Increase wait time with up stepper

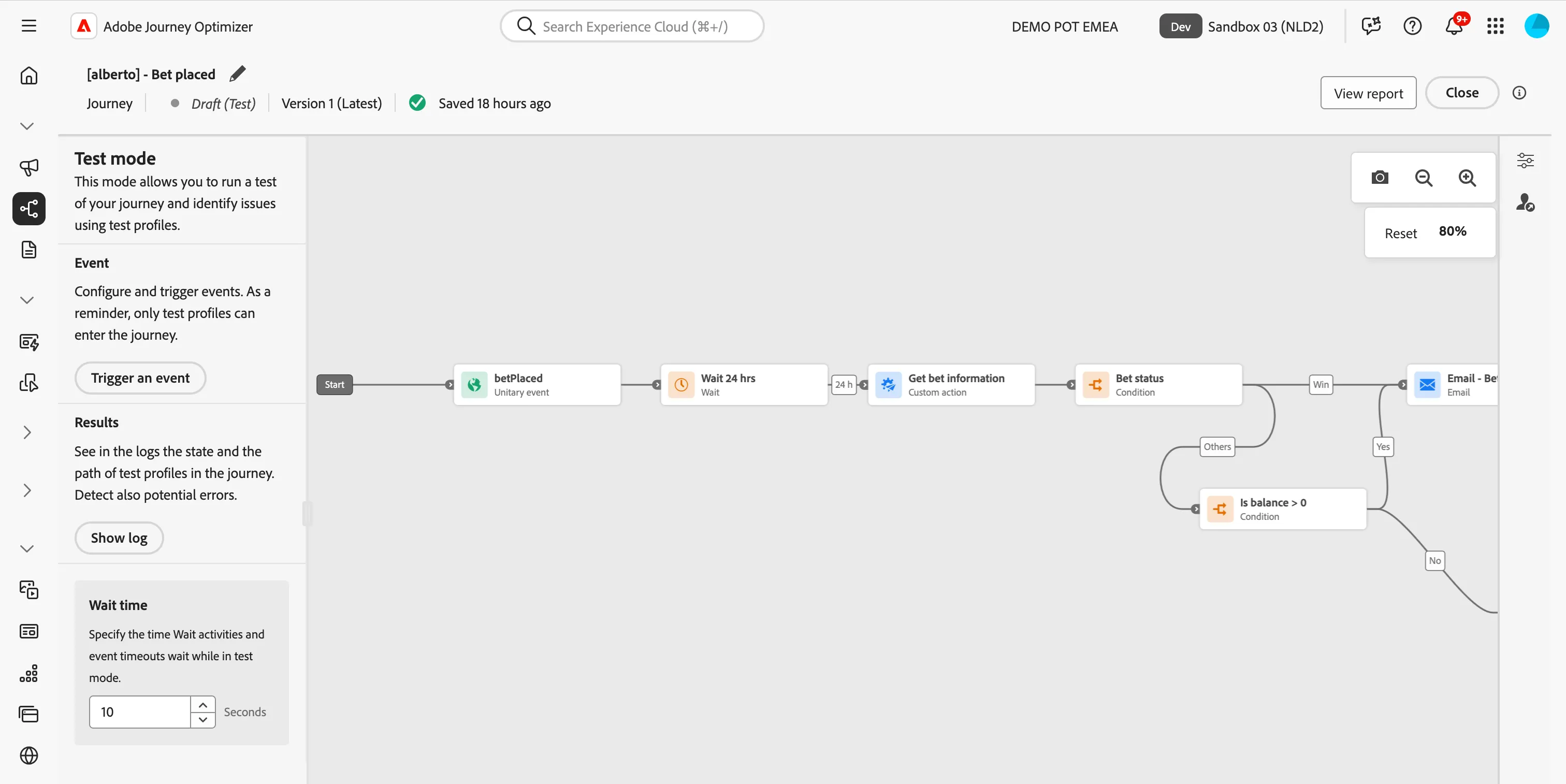tap(203, 705)
